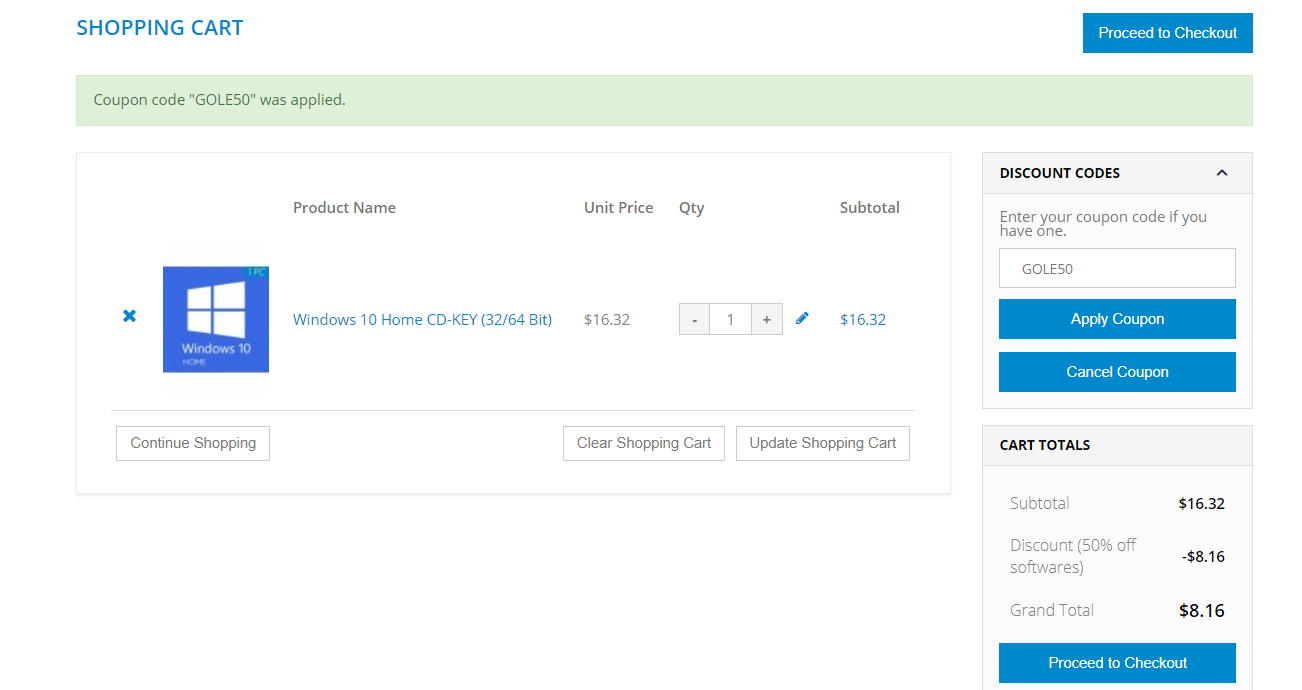Apply the coupon code
1302x690 pixels.
tap(1117, 319)
